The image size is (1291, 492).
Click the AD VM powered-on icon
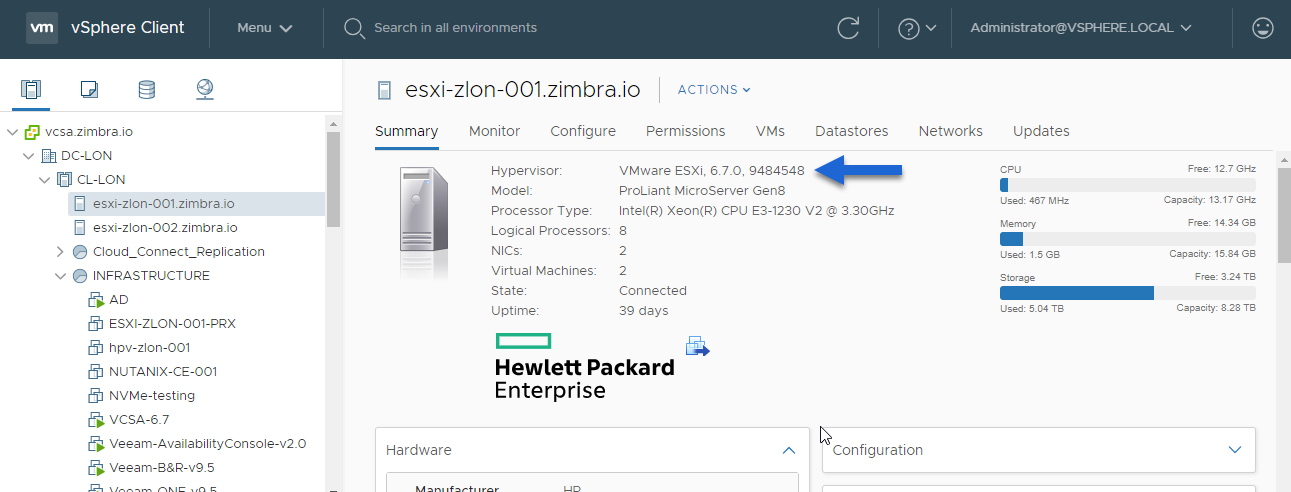tap(96, 300)
